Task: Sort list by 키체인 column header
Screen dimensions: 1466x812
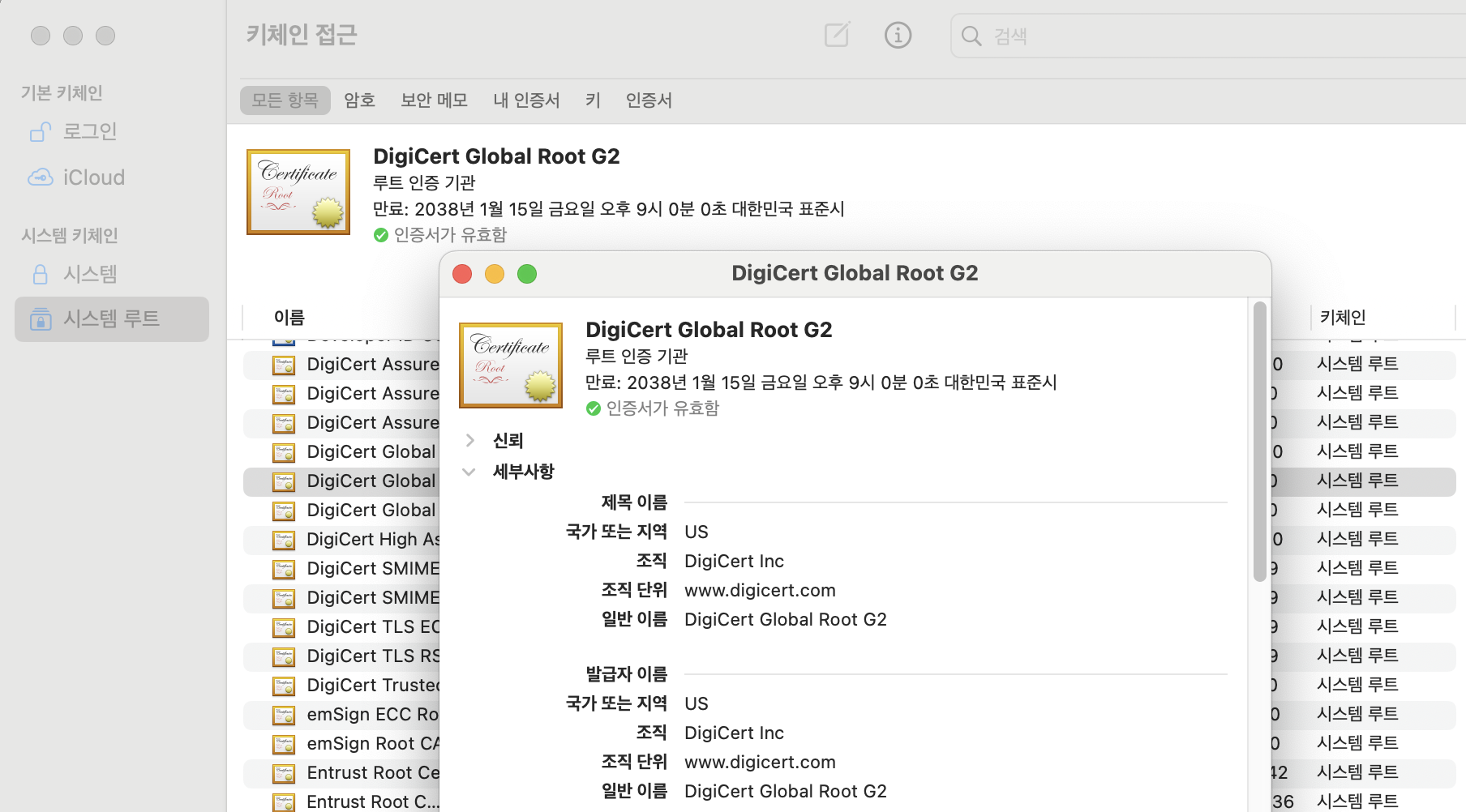Action: pyautogui.click(x=1343, y=318)
